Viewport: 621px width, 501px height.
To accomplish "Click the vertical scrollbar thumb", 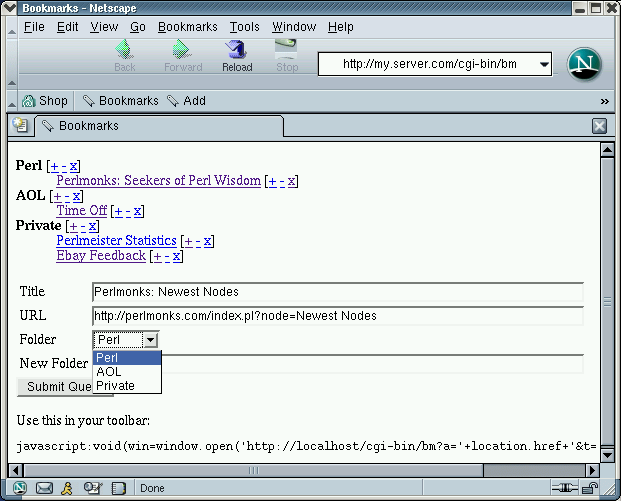I will tap(607, 302).
